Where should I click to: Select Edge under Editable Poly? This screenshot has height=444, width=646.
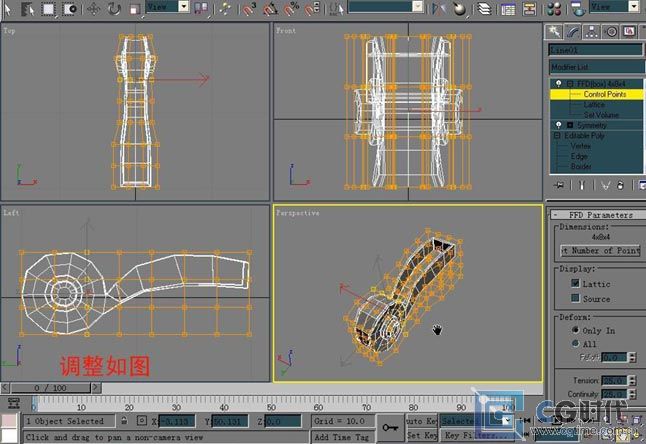tap(579, 156)
